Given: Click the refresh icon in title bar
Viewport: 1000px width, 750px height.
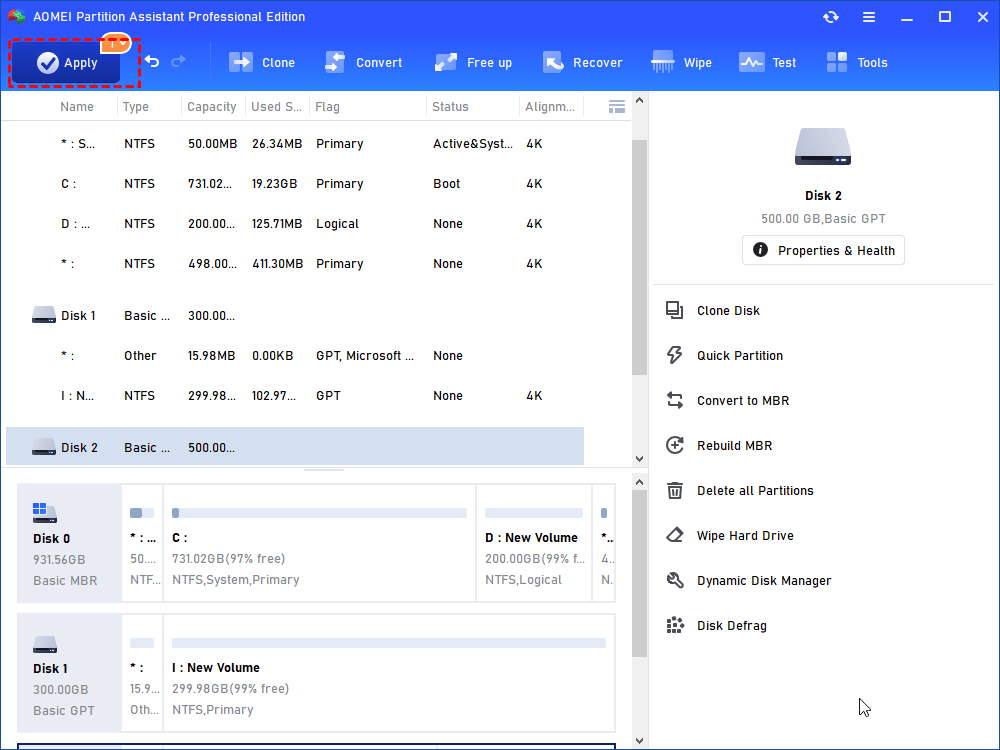Looking at the screenshot, I should (x=831, y=17).
